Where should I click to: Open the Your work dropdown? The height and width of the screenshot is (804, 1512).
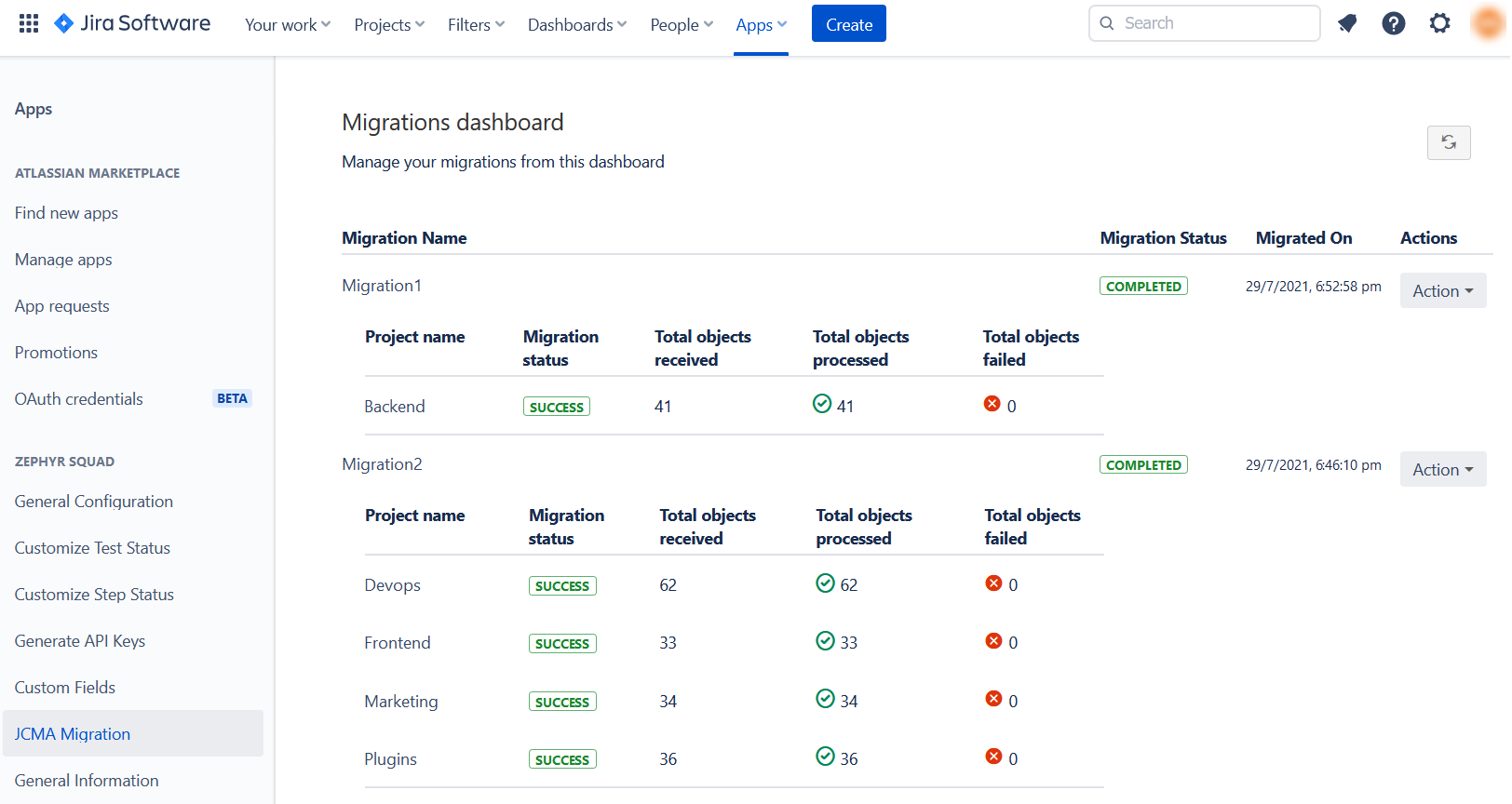click(288, 25)
